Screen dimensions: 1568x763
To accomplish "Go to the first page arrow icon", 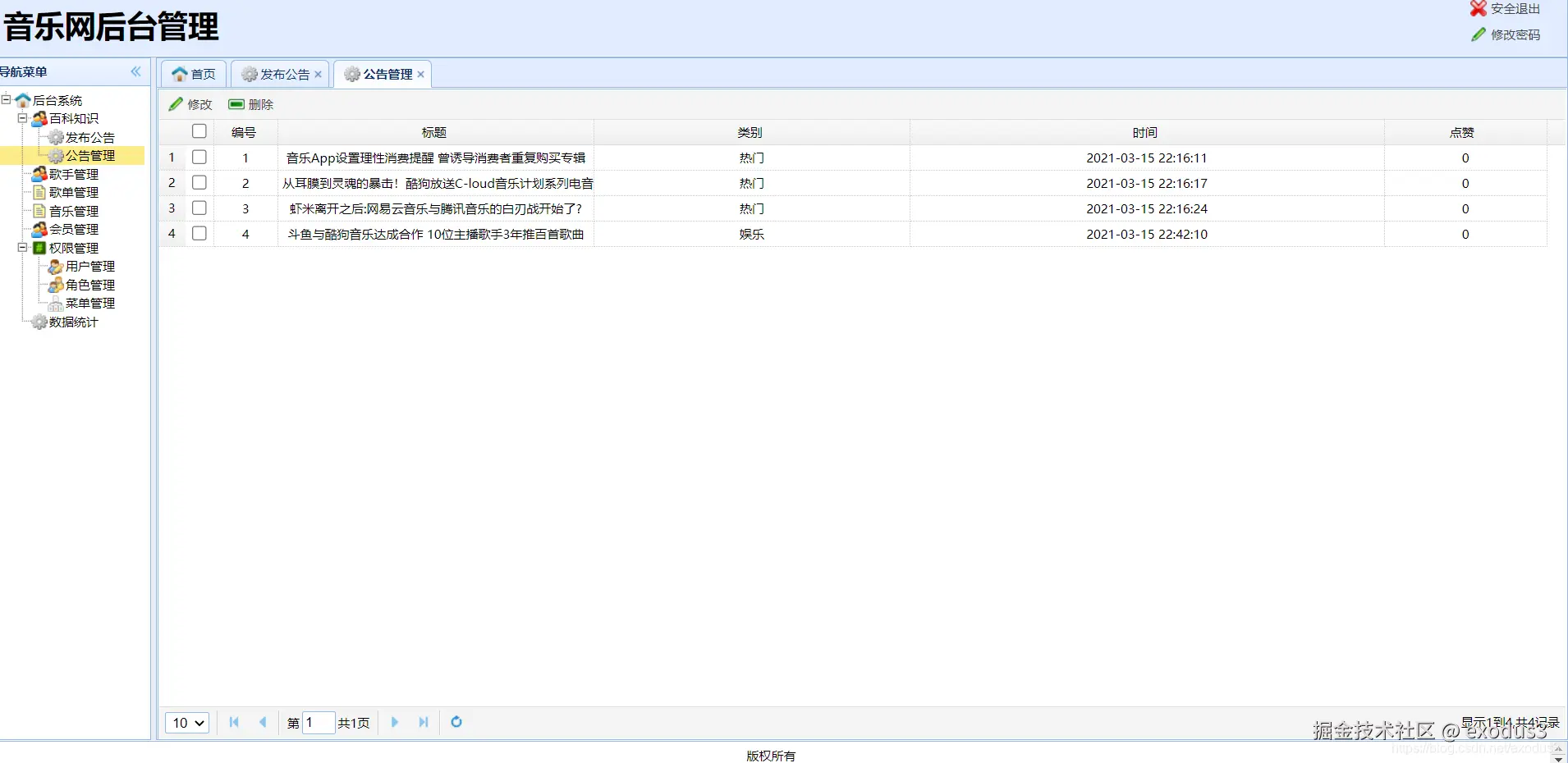I will [x=234, y=722].
